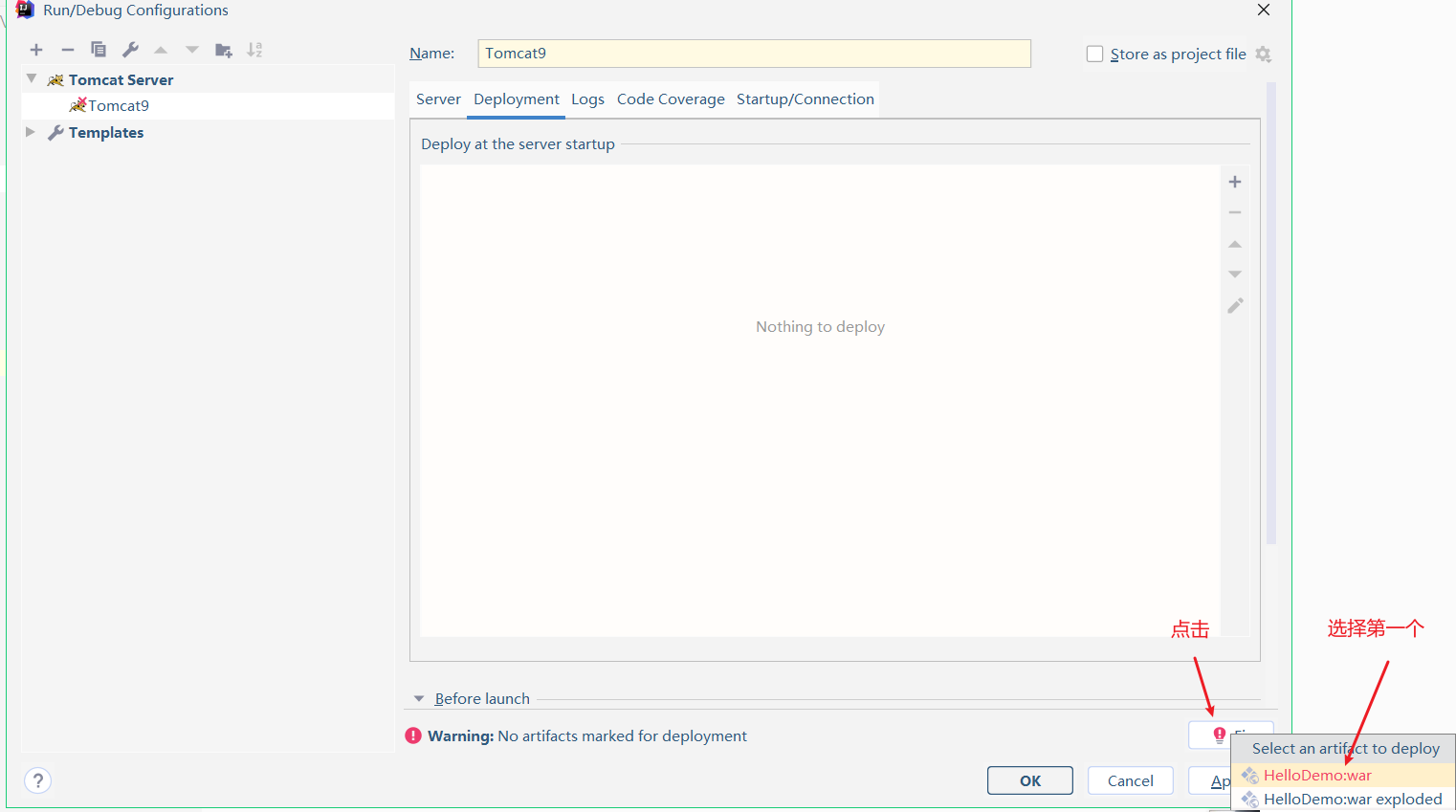Choose HelloDemo:war artifact

(x=1343, y=775)
